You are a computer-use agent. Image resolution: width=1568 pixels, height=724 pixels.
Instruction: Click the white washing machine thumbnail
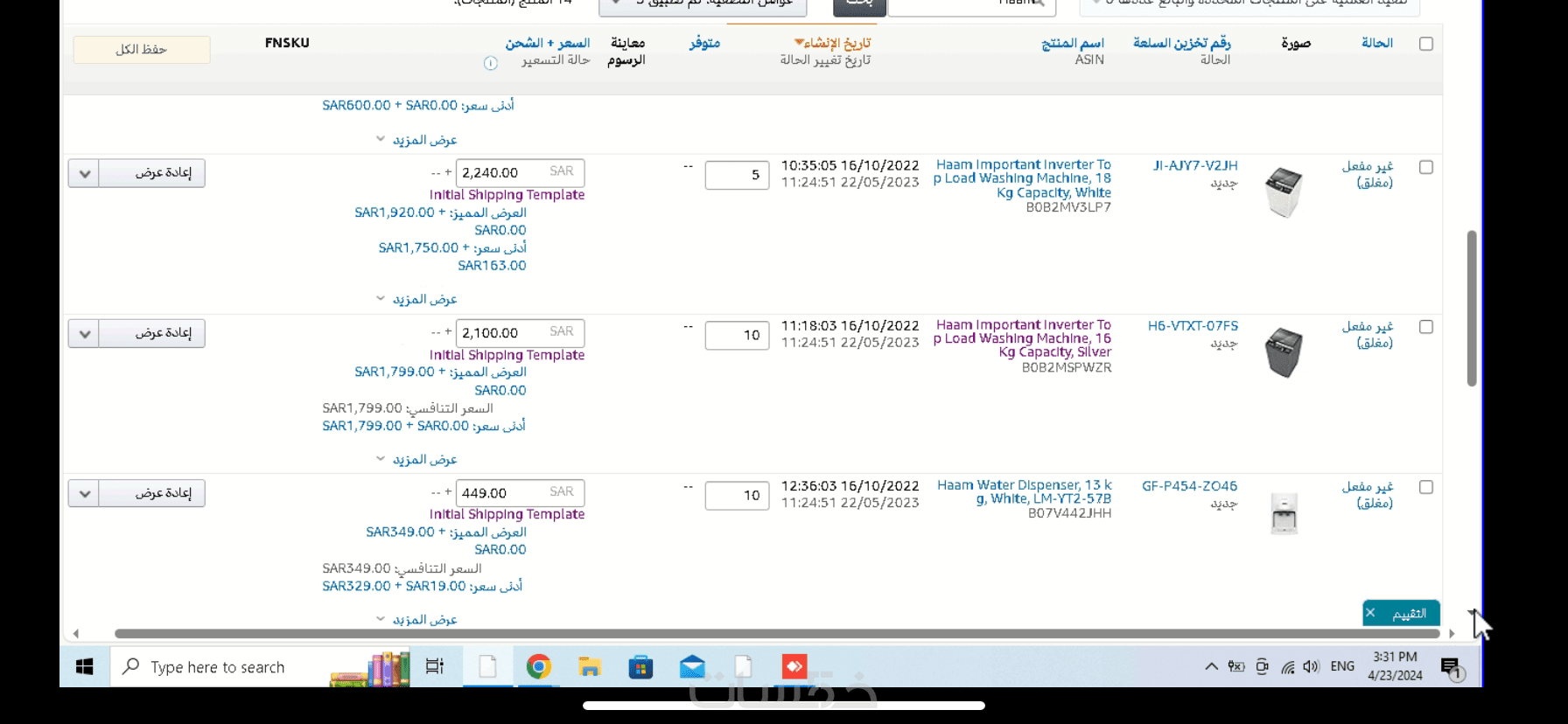tap(1284, 191)
